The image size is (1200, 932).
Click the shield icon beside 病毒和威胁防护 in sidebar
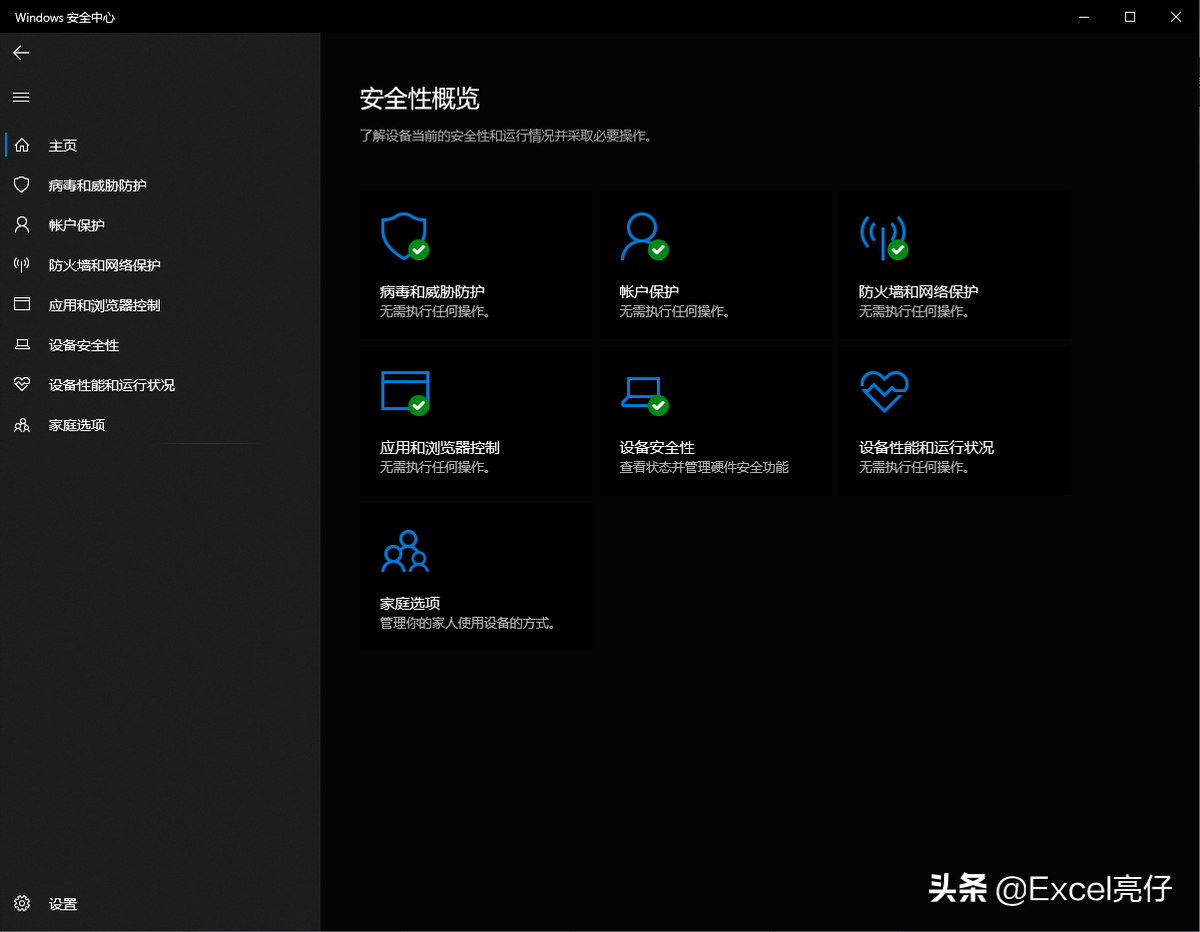(x=22, y=185)
